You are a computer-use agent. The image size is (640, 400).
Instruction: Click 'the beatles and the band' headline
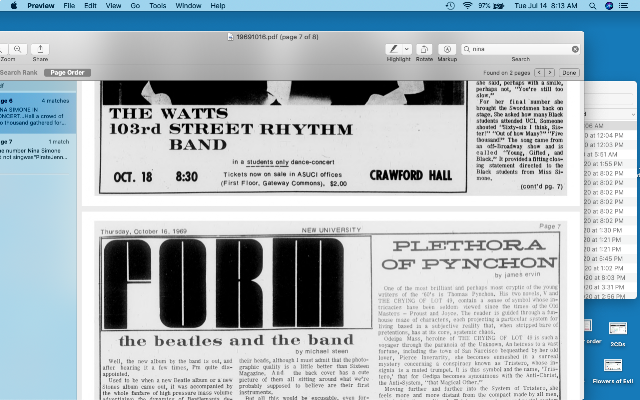(x=236, y=340)
